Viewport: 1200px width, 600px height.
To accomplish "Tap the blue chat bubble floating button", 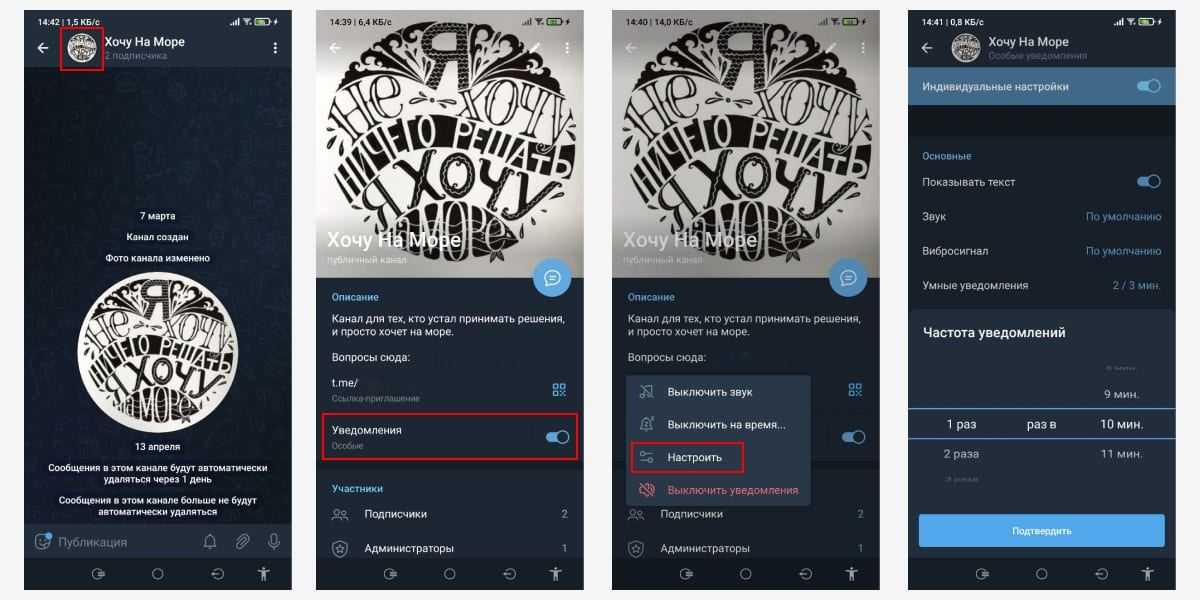I will tap(552, 277).
